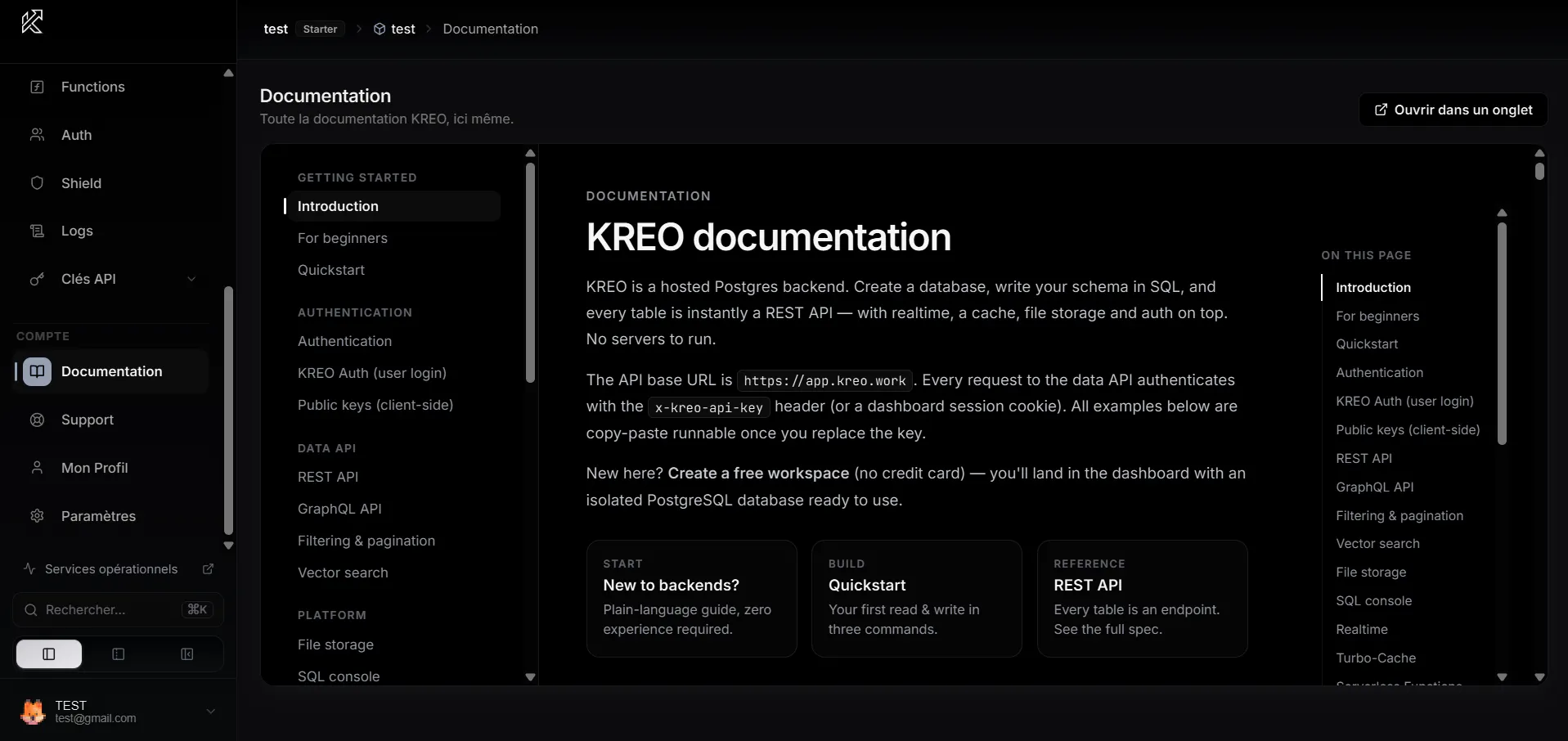The width and height of the screenshot is (1568, 741).
Task: Select the compact sidebar layout mode
Action: pyautogui.click(x=119, y=654)
